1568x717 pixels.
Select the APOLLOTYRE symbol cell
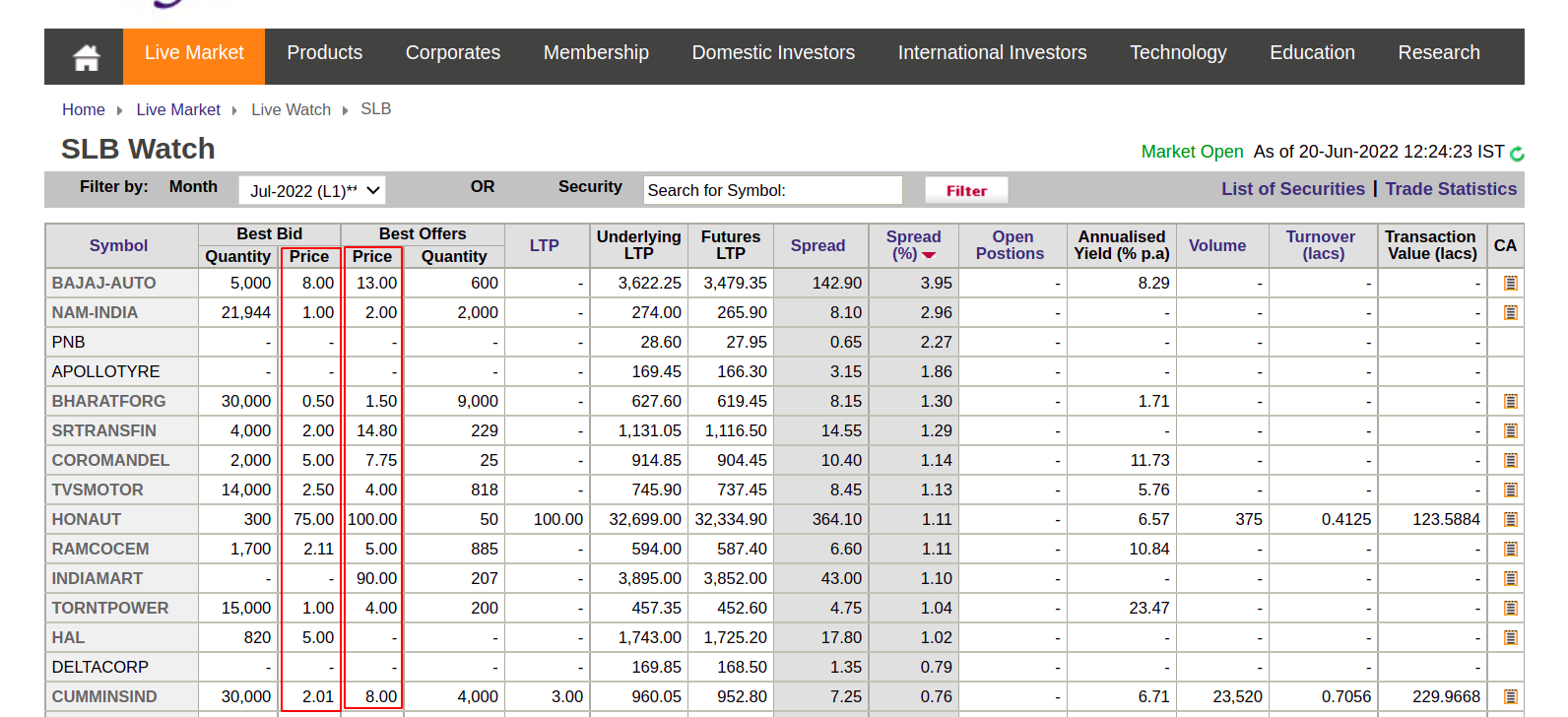coord(122,372)
